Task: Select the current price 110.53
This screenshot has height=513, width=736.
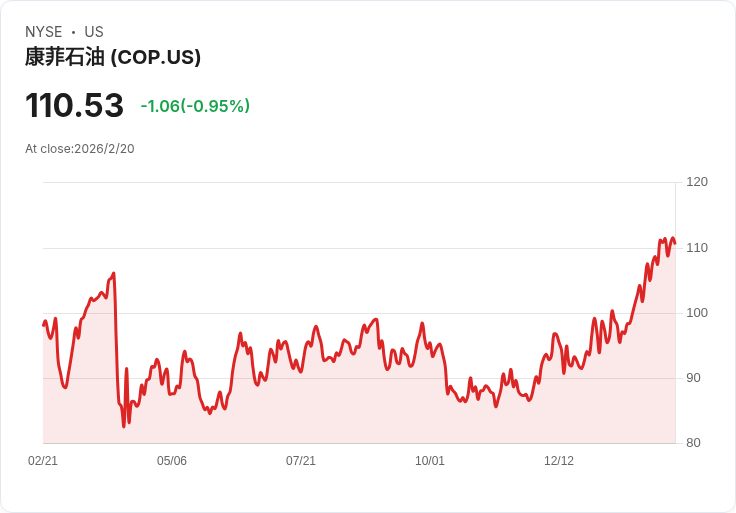Action: click(74, 105)
